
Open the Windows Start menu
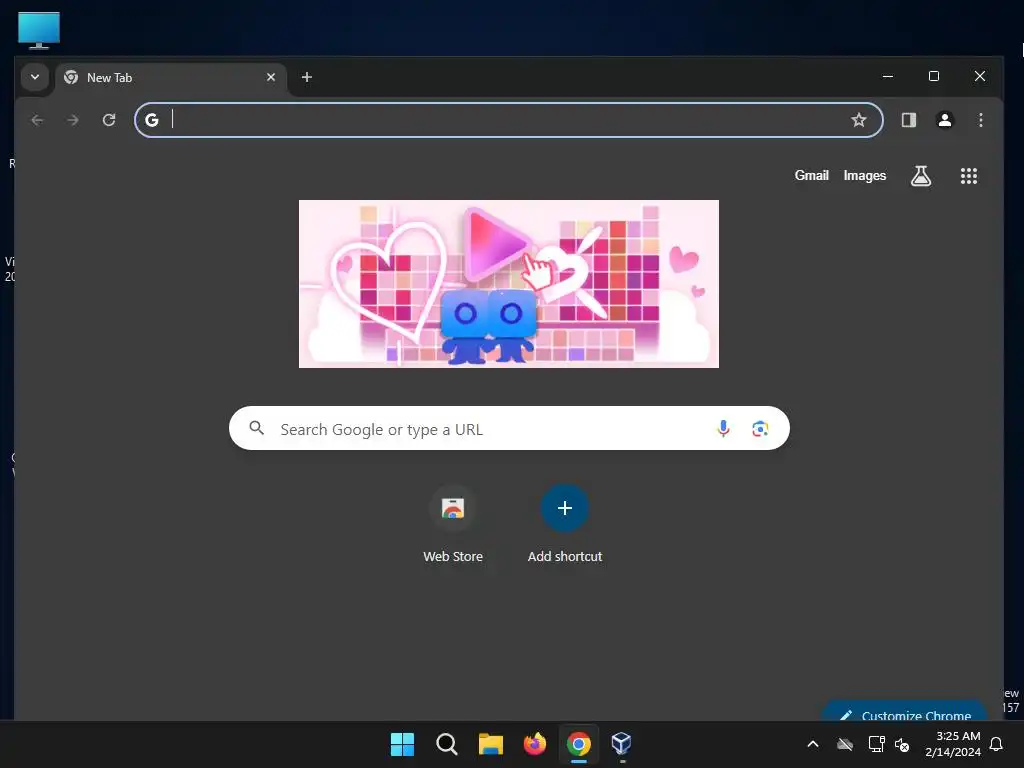402,744
